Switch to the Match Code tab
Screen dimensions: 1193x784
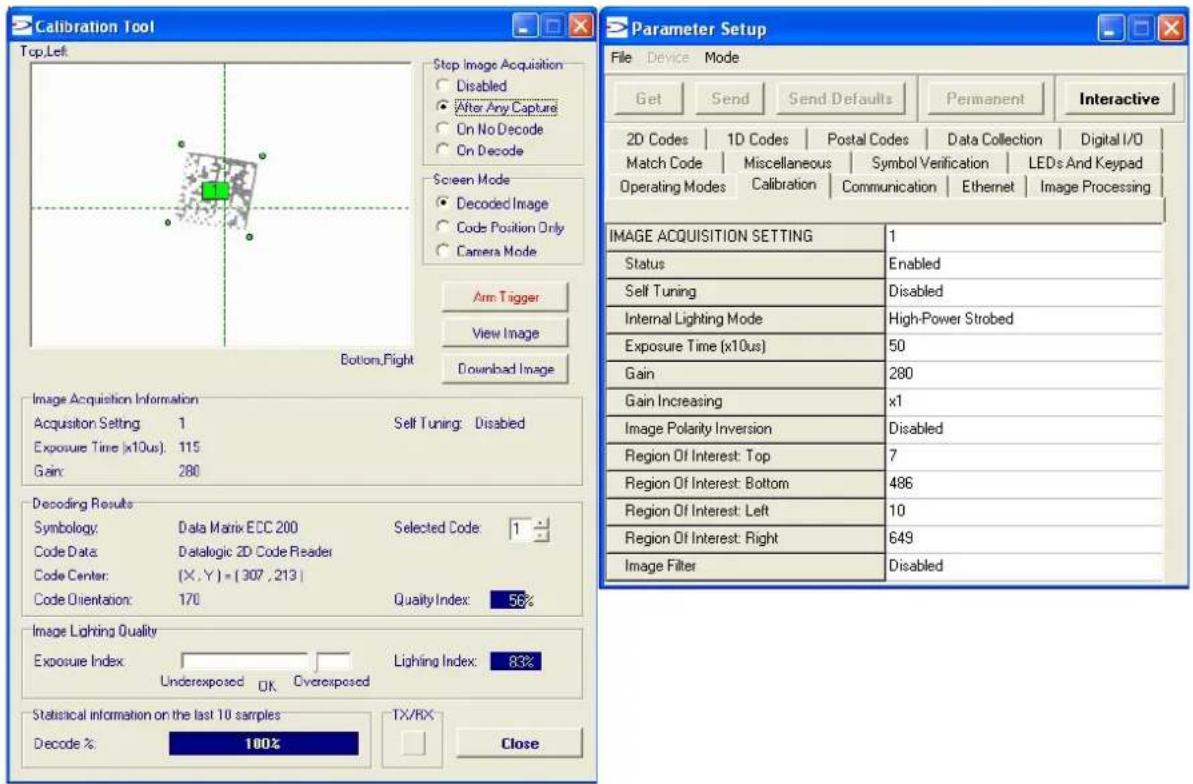pos(663,163)
